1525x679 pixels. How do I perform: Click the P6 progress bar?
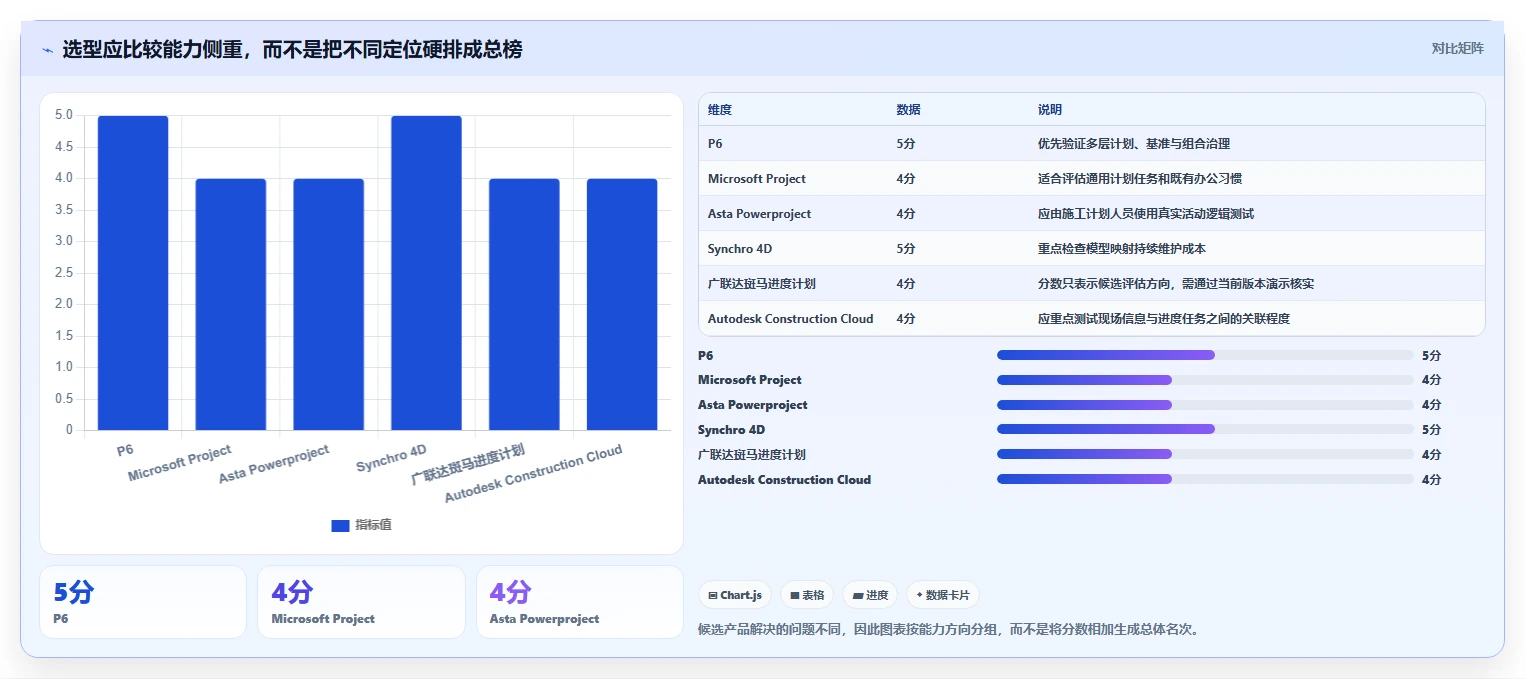pyautogui.click(x=1205, y=355)
